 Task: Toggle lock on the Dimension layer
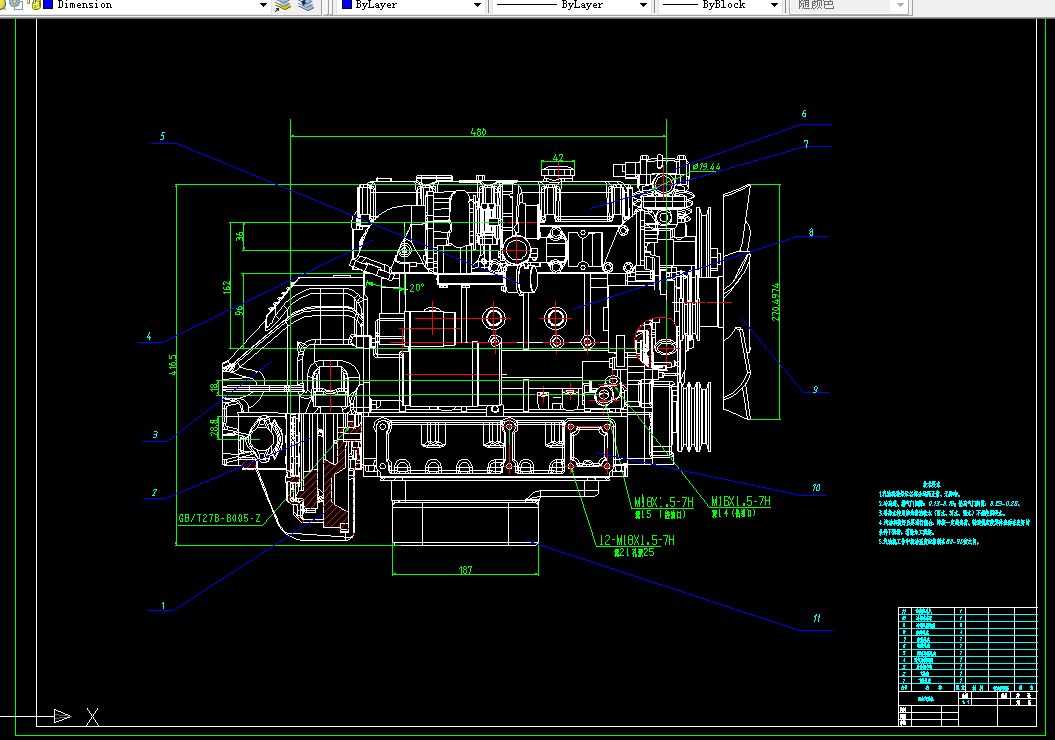[x=34, y=5]
